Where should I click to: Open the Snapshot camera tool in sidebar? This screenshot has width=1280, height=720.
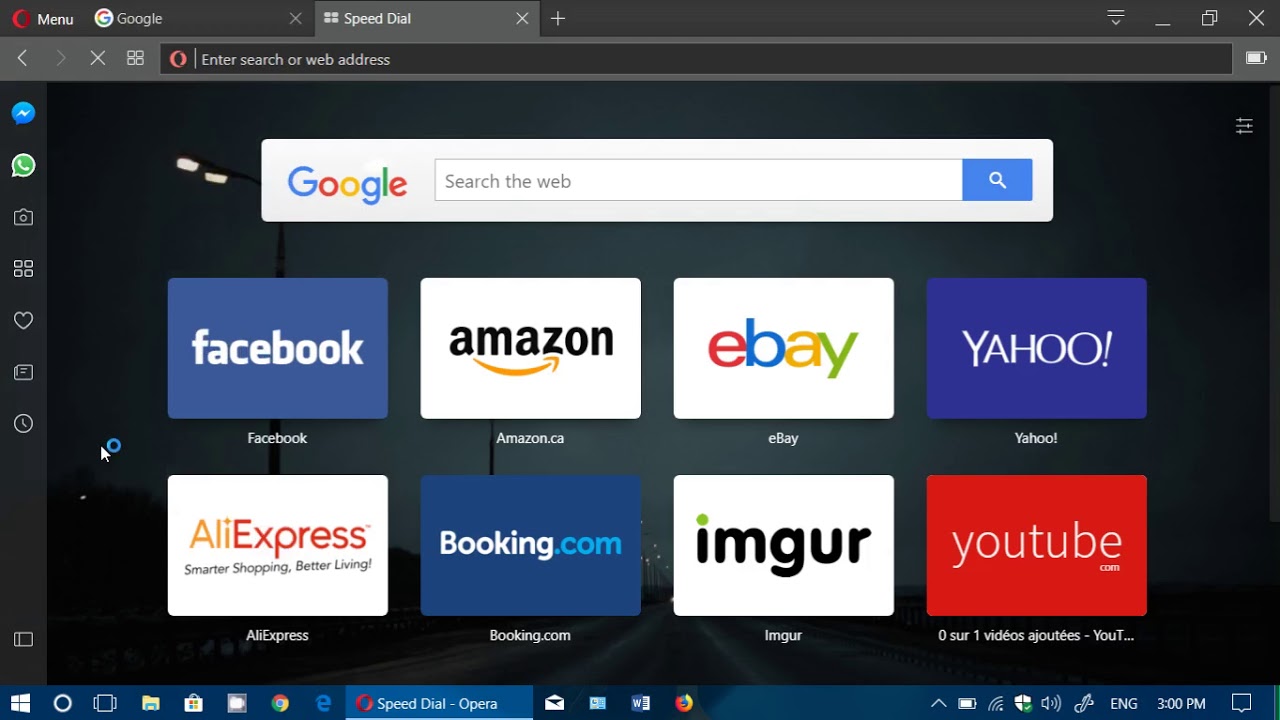pos(23,217)
